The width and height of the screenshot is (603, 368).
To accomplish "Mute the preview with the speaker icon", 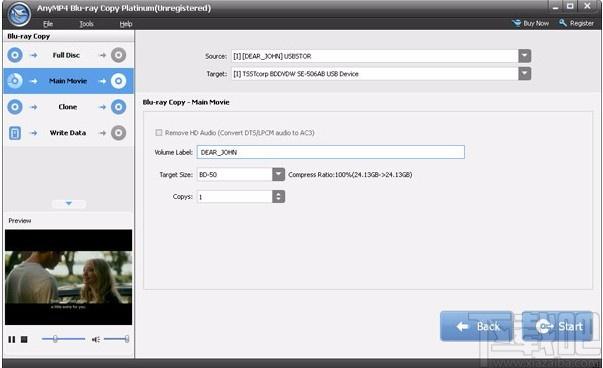I will [x=96, y=339].
